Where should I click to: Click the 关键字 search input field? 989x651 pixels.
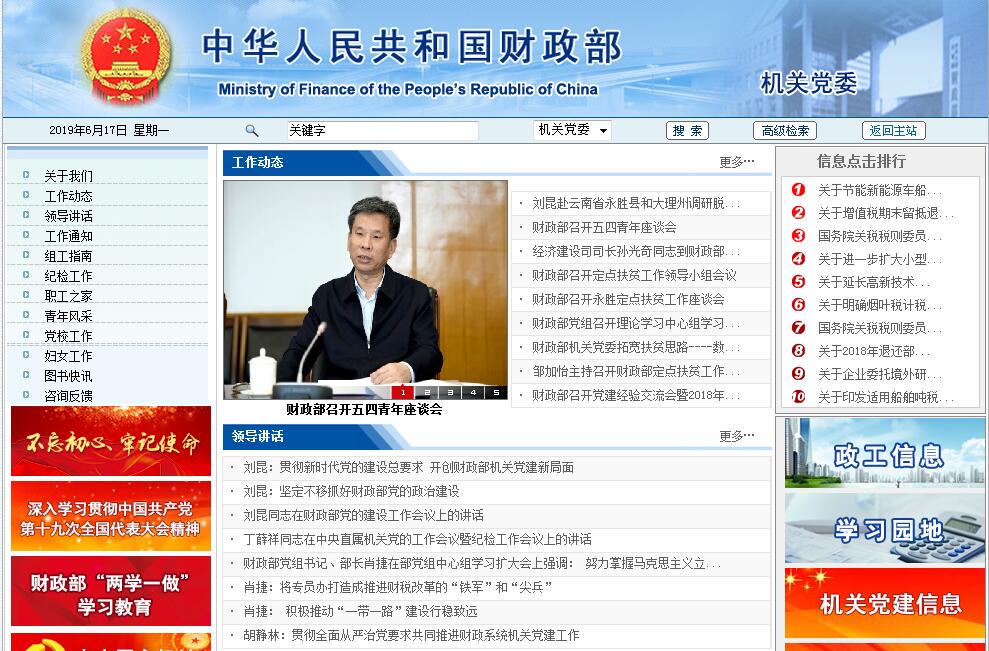(x=381, y=131)
